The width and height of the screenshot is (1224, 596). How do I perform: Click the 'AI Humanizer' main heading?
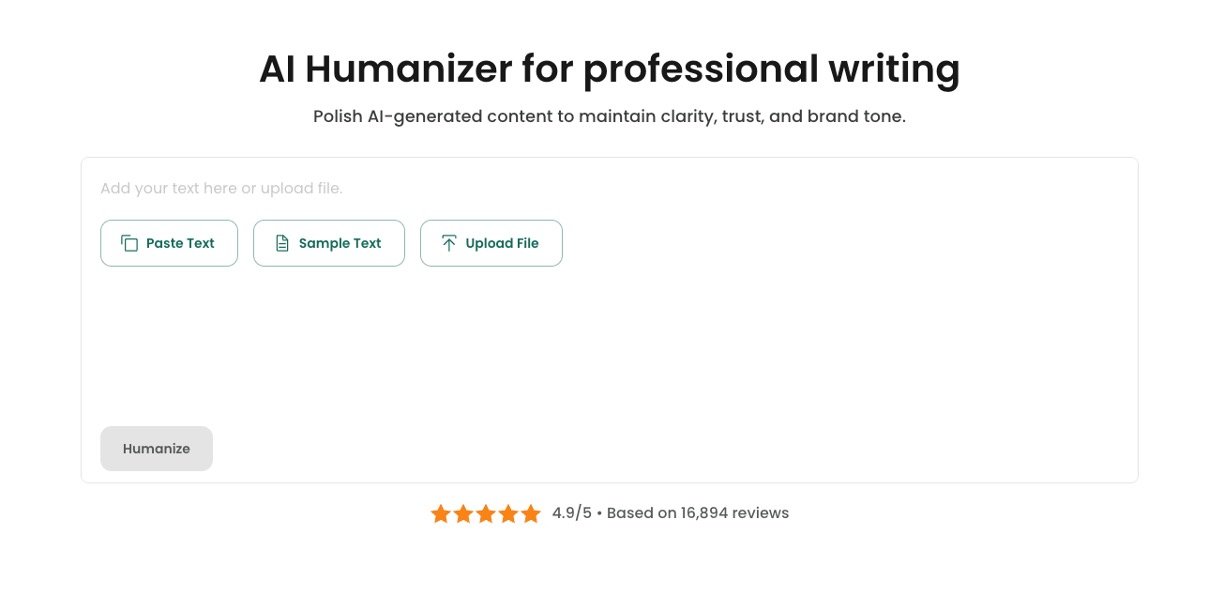[385, 69]
